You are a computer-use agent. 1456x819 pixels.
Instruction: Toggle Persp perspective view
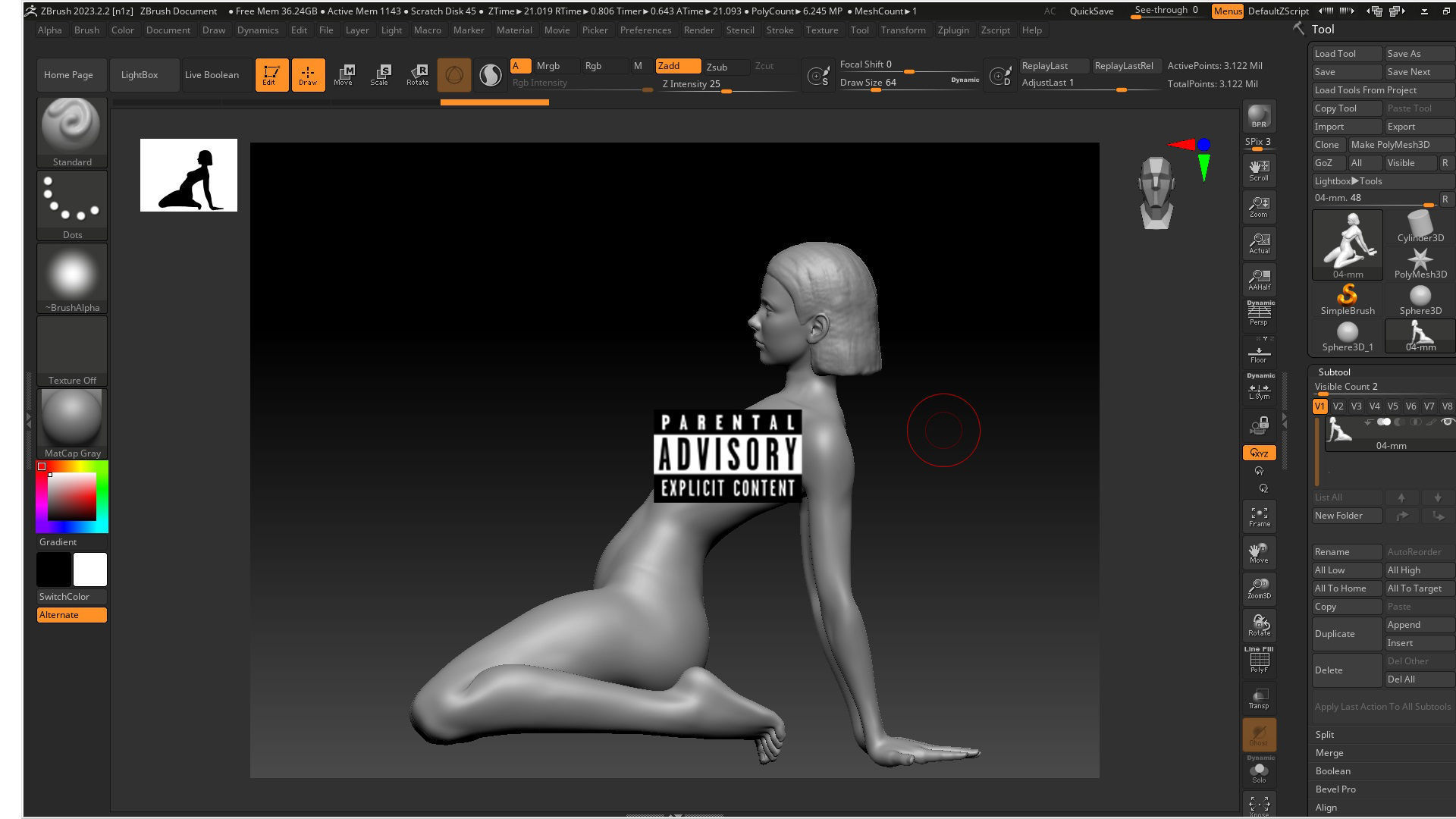(x=1259, y=313)
